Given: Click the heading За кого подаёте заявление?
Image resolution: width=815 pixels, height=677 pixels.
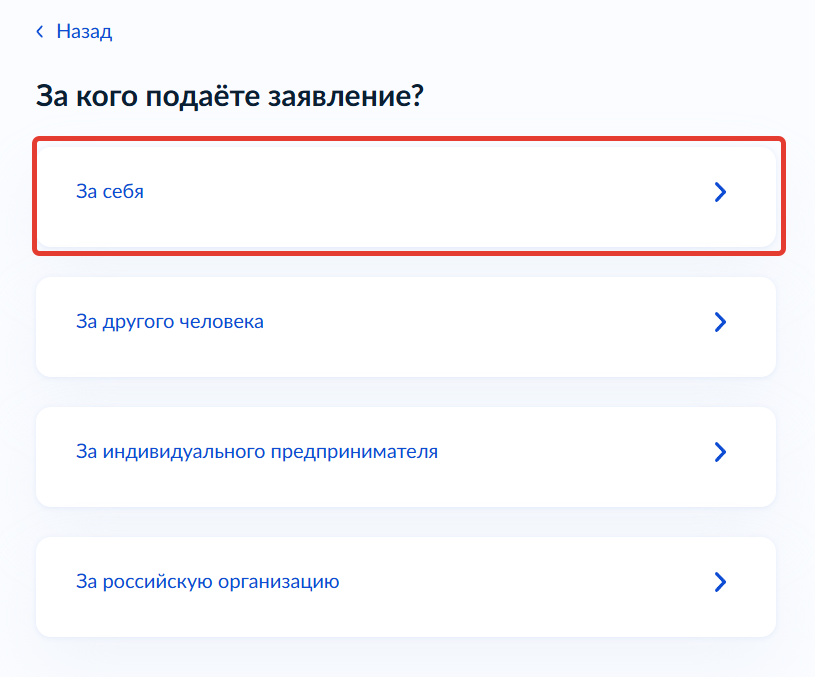Looking at the screenshot, I should (230, 96).
